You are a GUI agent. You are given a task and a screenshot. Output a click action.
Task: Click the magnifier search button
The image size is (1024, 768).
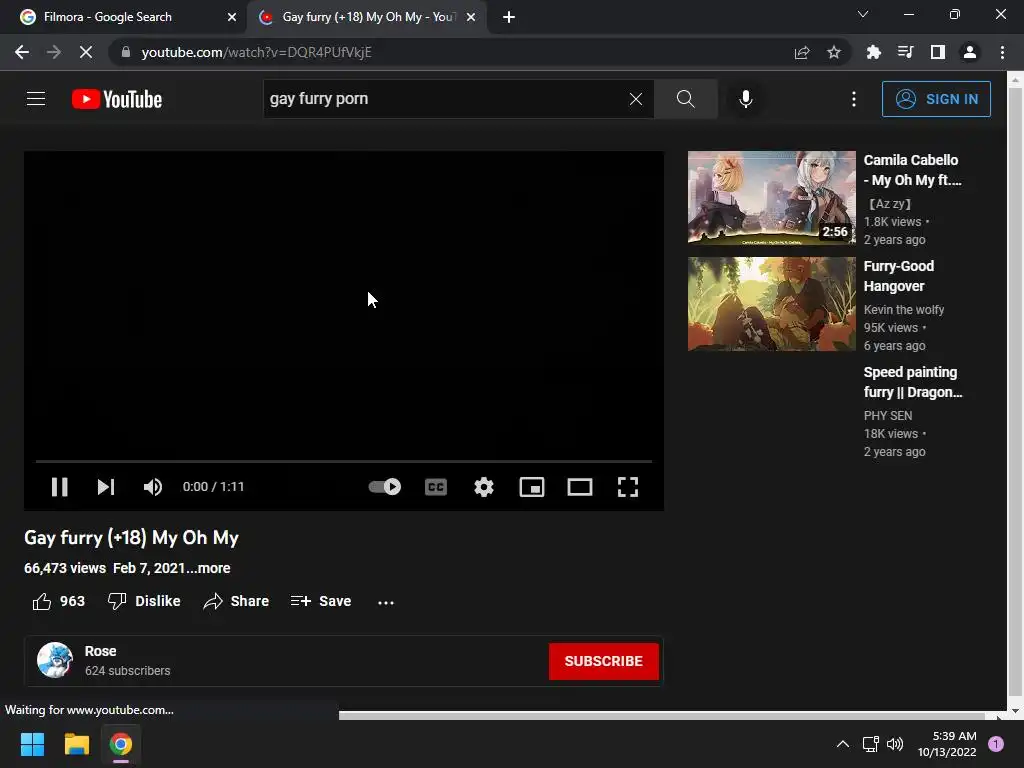685,99
